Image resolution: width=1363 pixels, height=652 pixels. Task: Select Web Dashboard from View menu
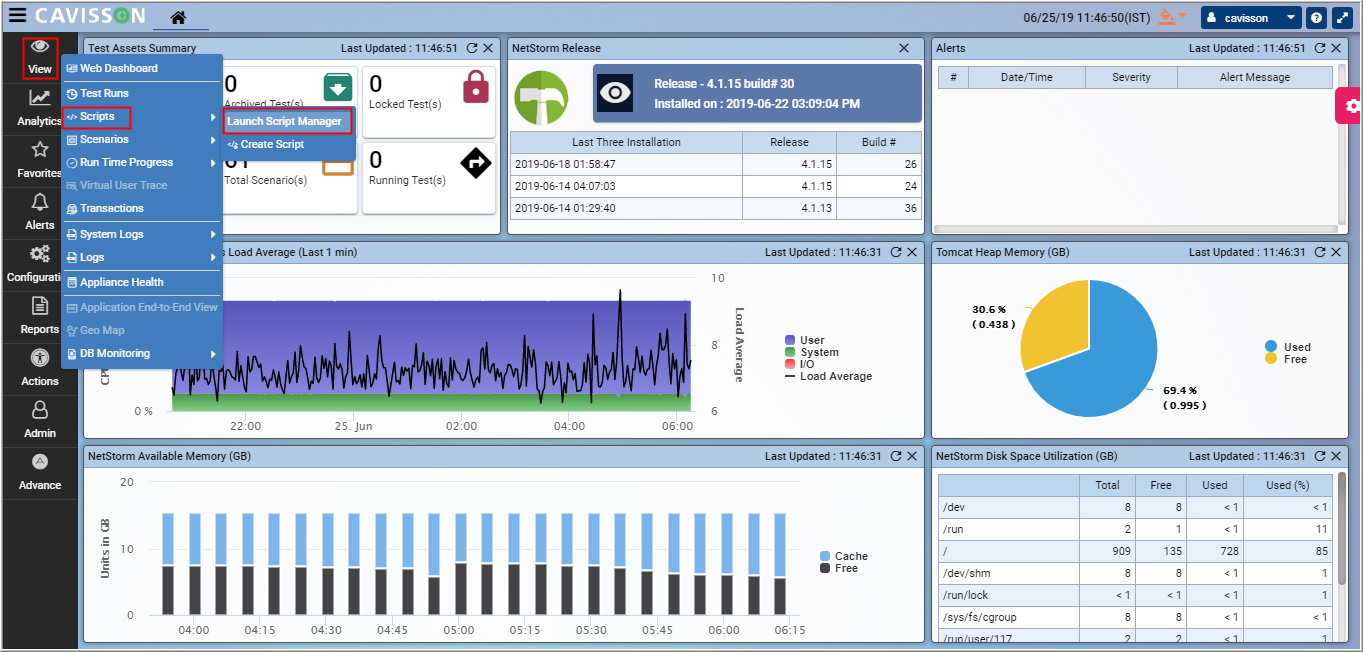tap(141, 68)
